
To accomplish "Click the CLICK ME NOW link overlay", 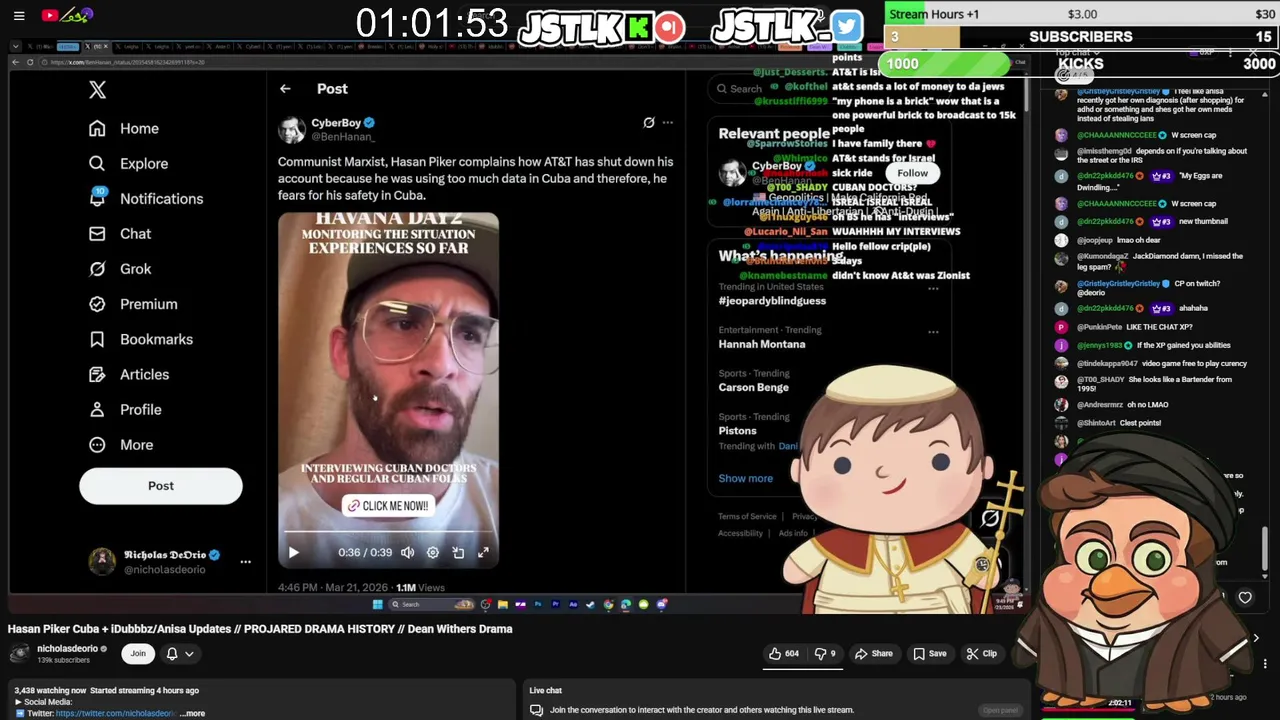I will (388, 506).
